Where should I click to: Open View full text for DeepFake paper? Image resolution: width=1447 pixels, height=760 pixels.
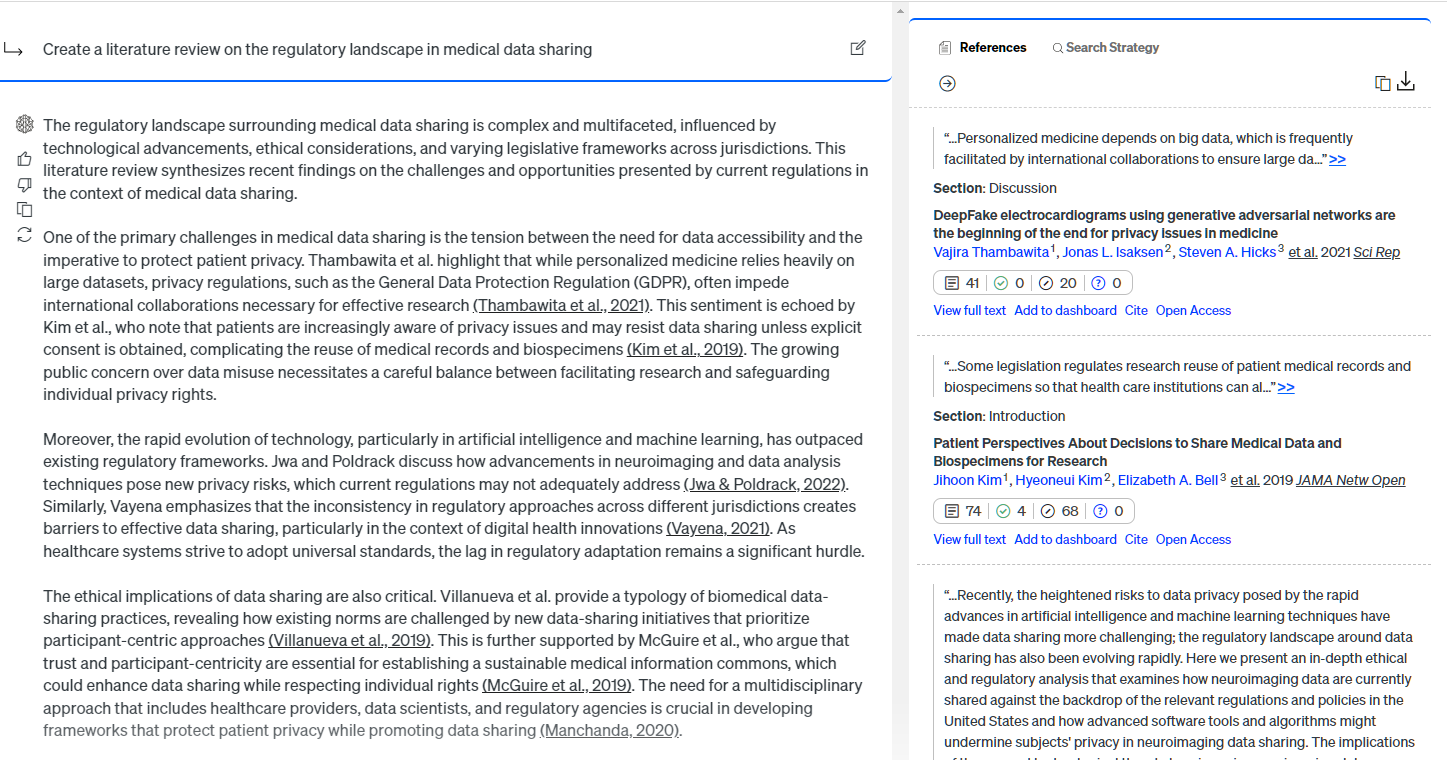[x=970, y=310]
